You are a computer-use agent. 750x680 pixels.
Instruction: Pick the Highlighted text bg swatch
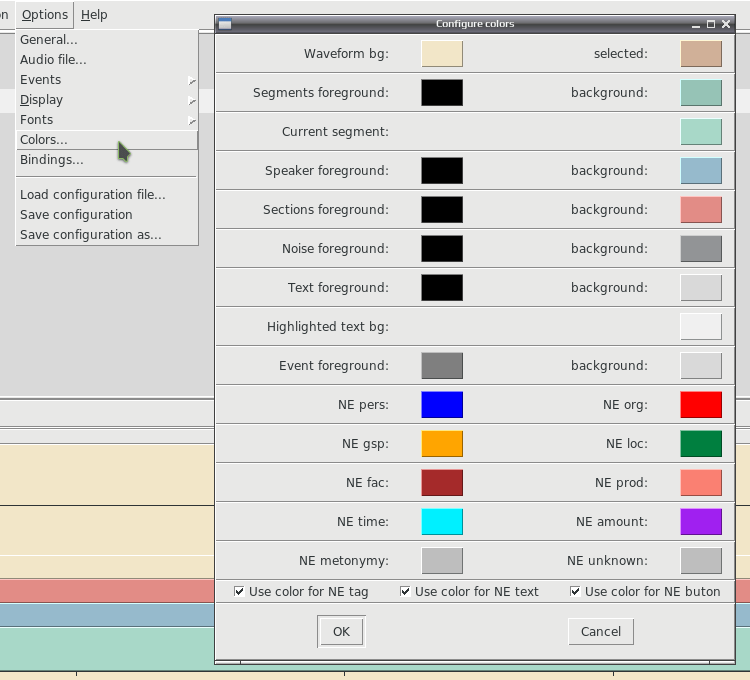(x=701, y=327)
